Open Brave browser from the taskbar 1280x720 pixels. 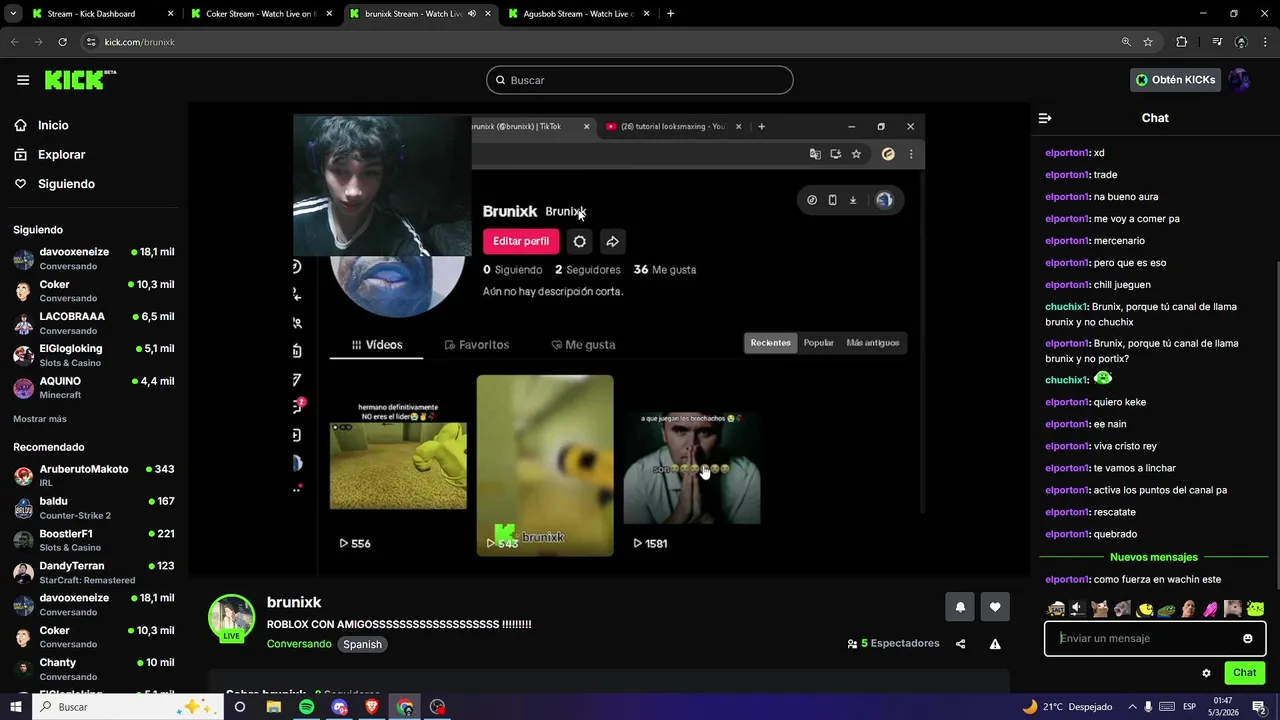(x=372, y=707)
